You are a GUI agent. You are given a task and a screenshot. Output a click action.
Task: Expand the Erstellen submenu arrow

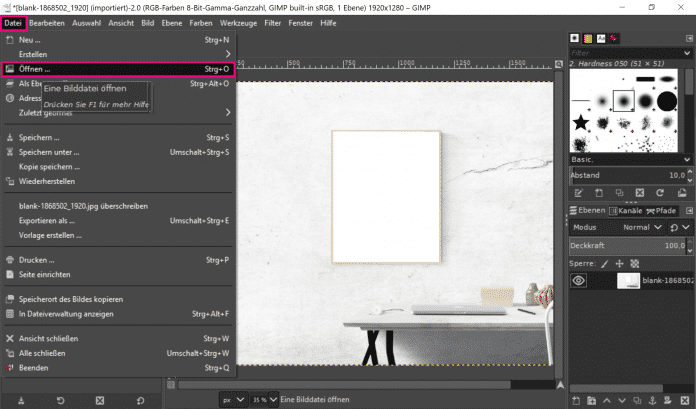(x=228, y=54)
